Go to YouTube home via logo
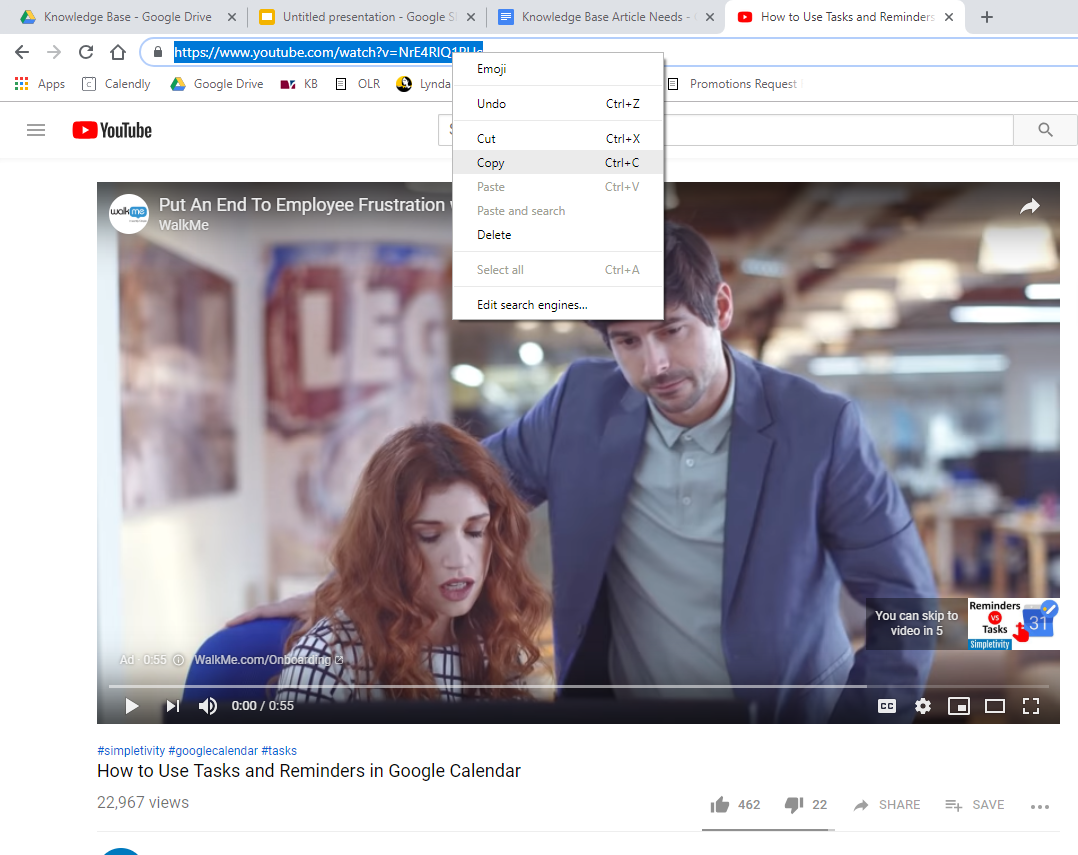 pyautogui.click(x=112, y=130)
